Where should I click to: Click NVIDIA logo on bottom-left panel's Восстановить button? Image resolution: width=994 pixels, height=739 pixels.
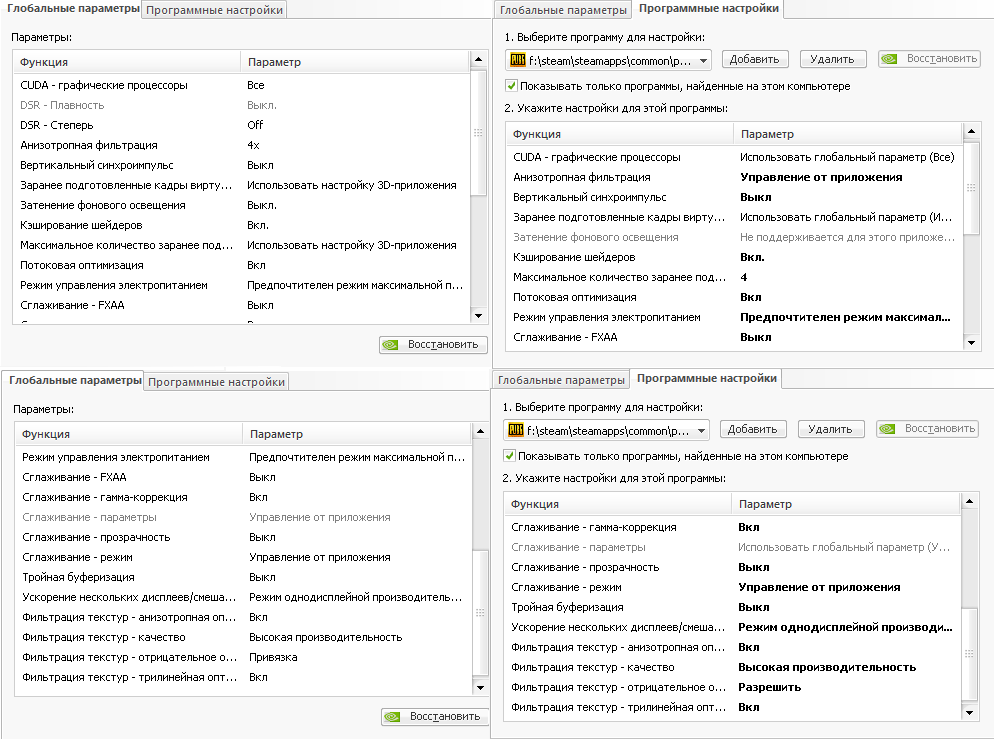pos(395,716)
